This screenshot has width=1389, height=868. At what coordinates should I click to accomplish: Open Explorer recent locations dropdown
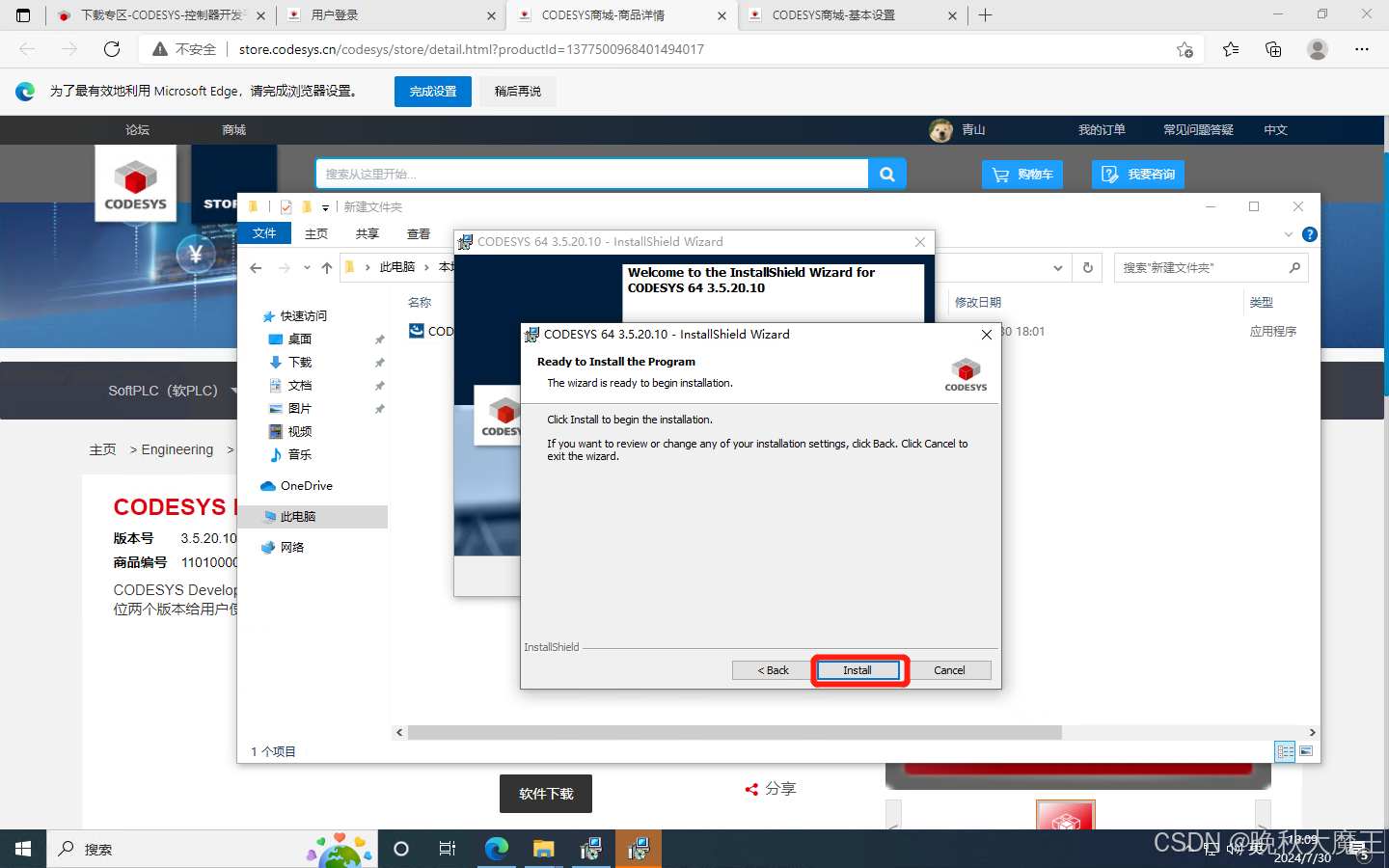(307, 267)
